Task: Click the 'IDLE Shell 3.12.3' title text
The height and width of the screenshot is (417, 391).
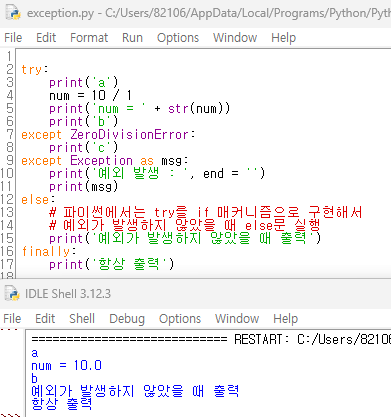Action: pyautogui.click(x=68, y=294)
